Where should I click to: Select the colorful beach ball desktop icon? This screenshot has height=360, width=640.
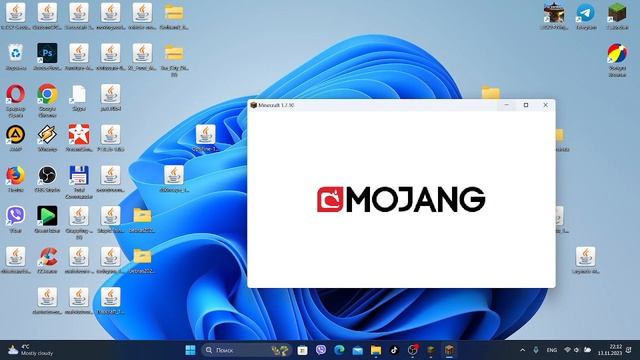coord(617,53)
